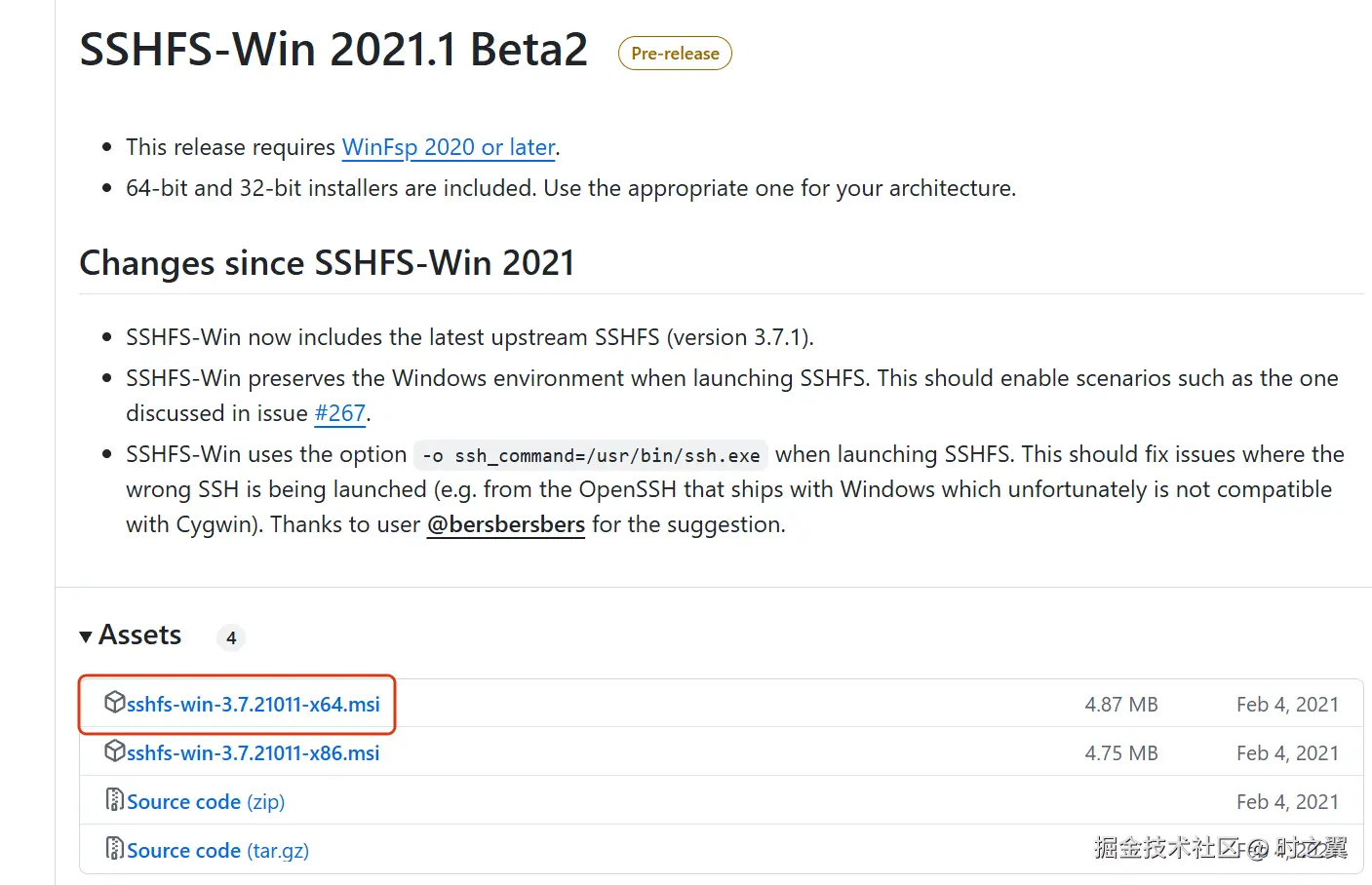Screen dimensions: 1372x885
Task: Click the Assets count badge showing 4
Action: click(x=231, y=637)
